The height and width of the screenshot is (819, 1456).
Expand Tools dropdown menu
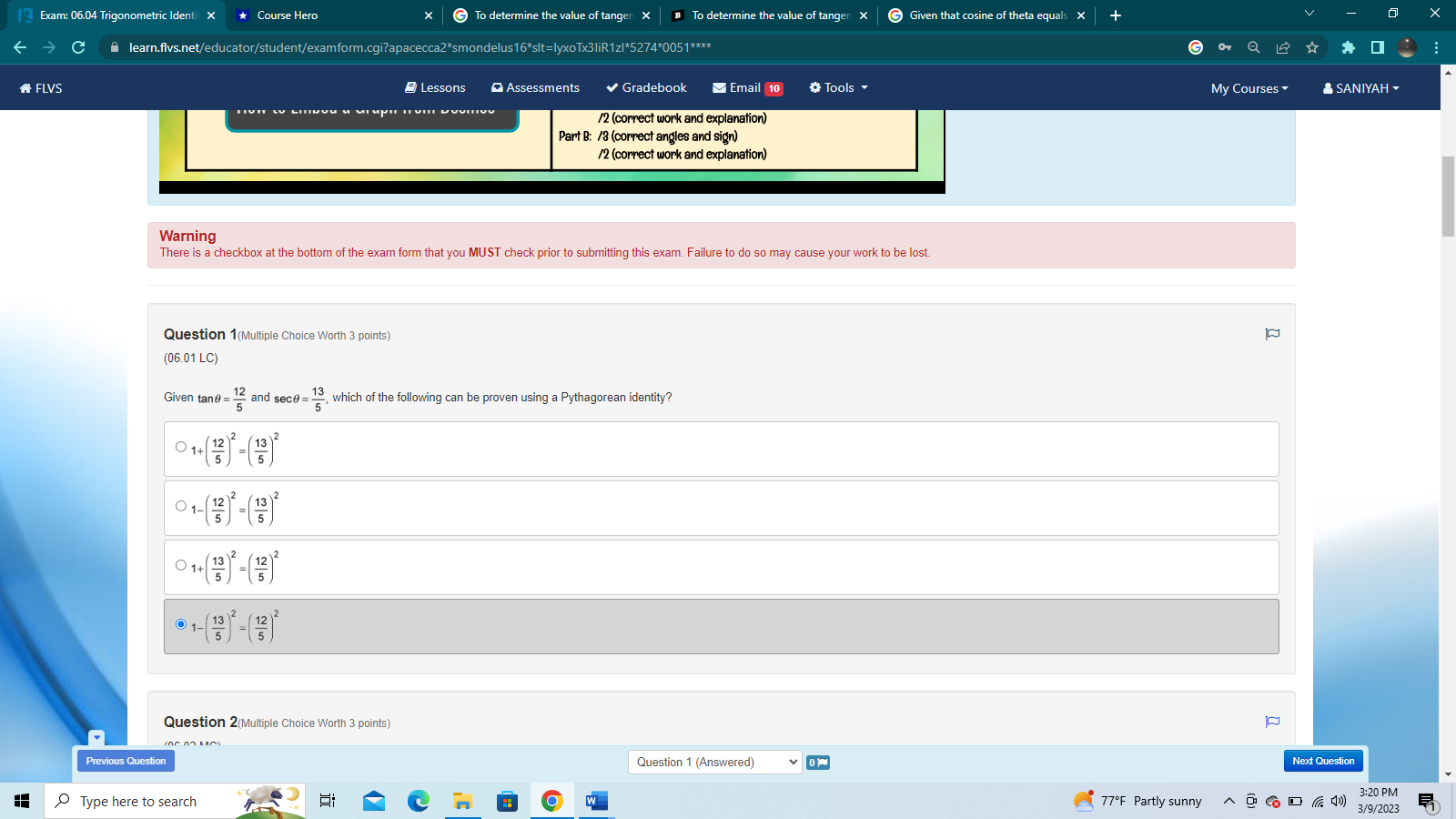click(838, 87)
